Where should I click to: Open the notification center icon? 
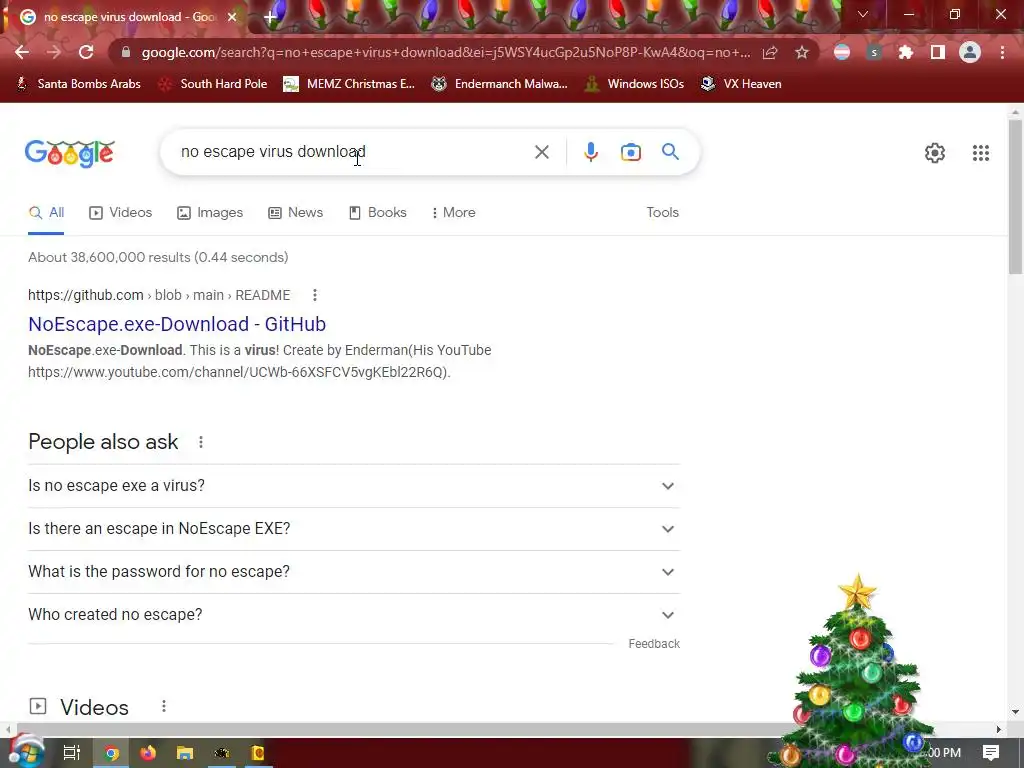click(x=991, y=752)
